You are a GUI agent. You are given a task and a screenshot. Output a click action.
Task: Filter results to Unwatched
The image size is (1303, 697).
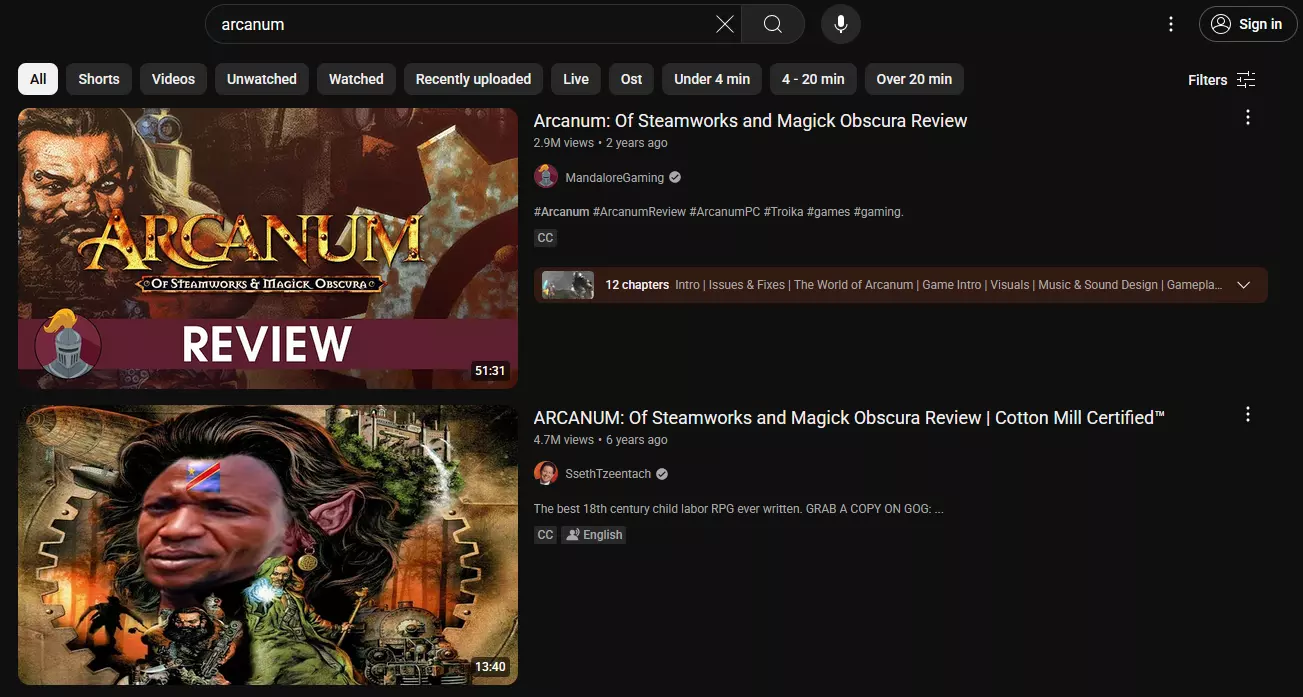[x=262, y=79]
